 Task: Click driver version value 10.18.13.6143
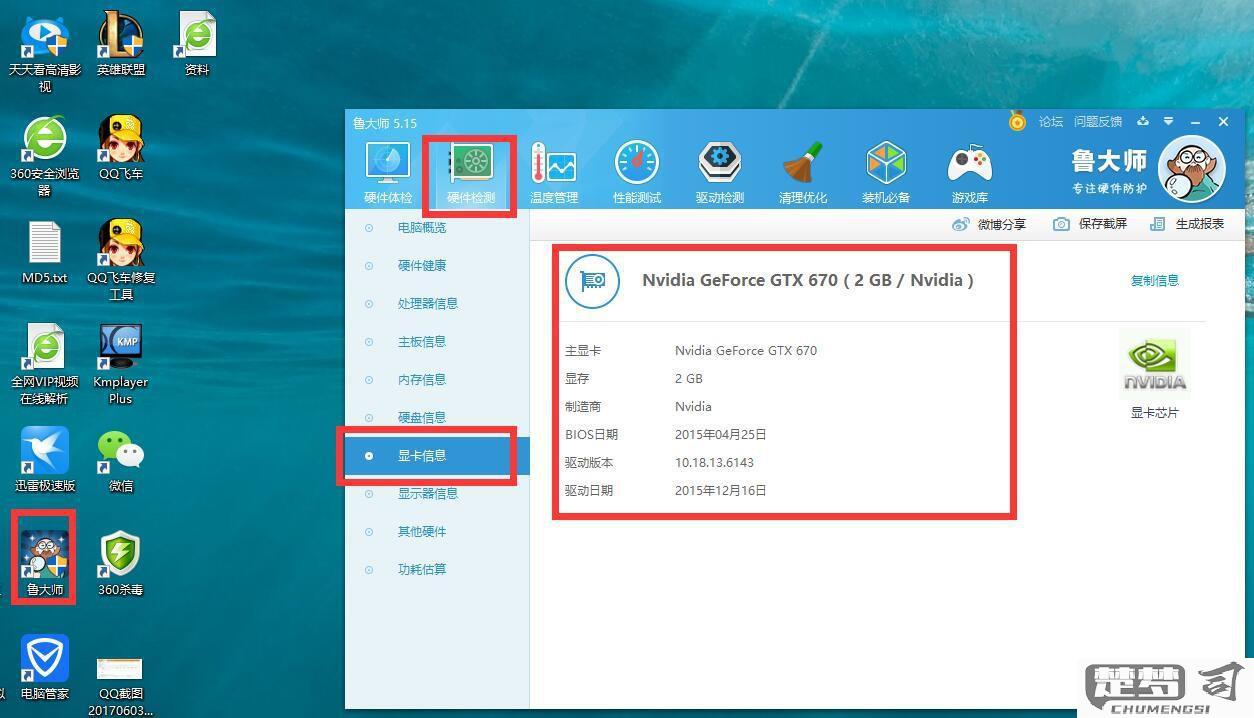click(x=714, y=463)
